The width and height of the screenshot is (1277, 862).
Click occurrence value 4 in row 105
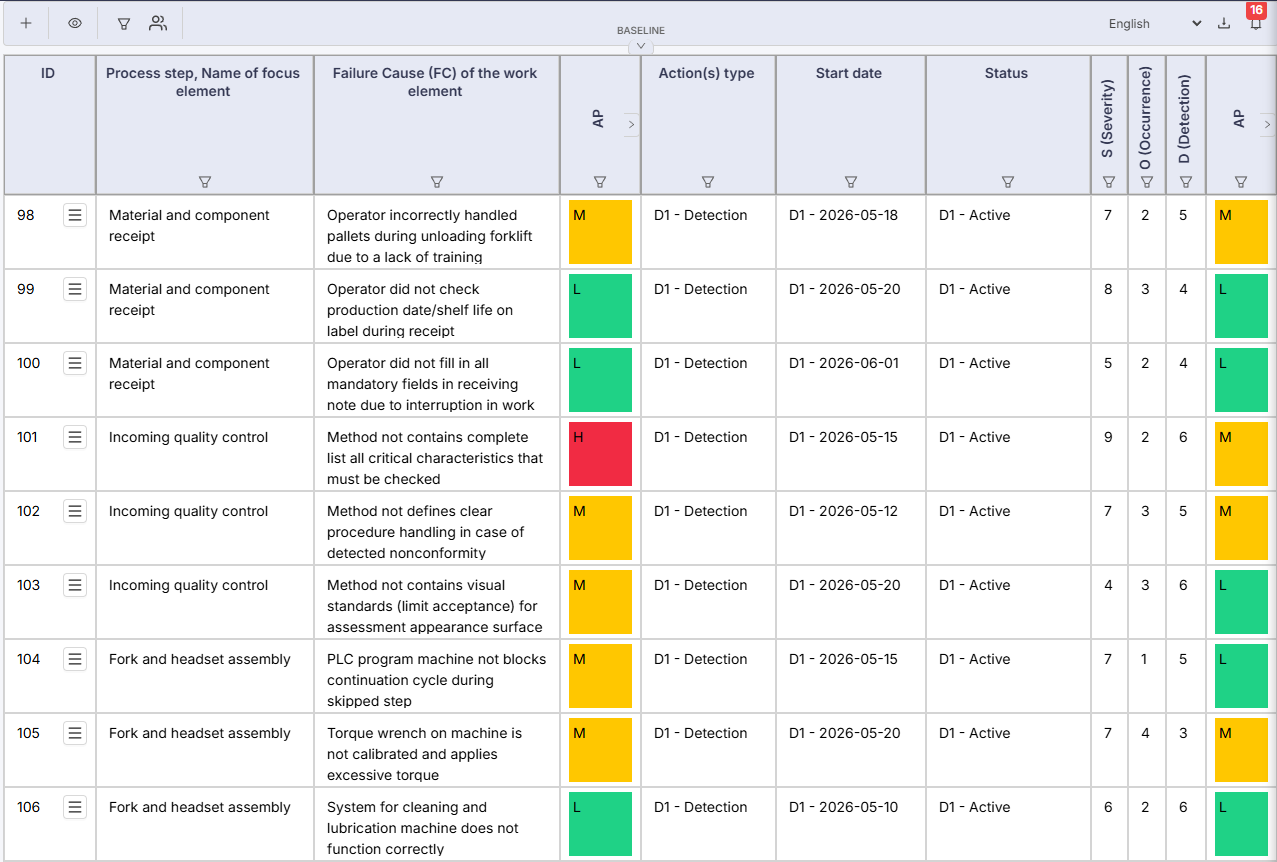pos(1146,733)
